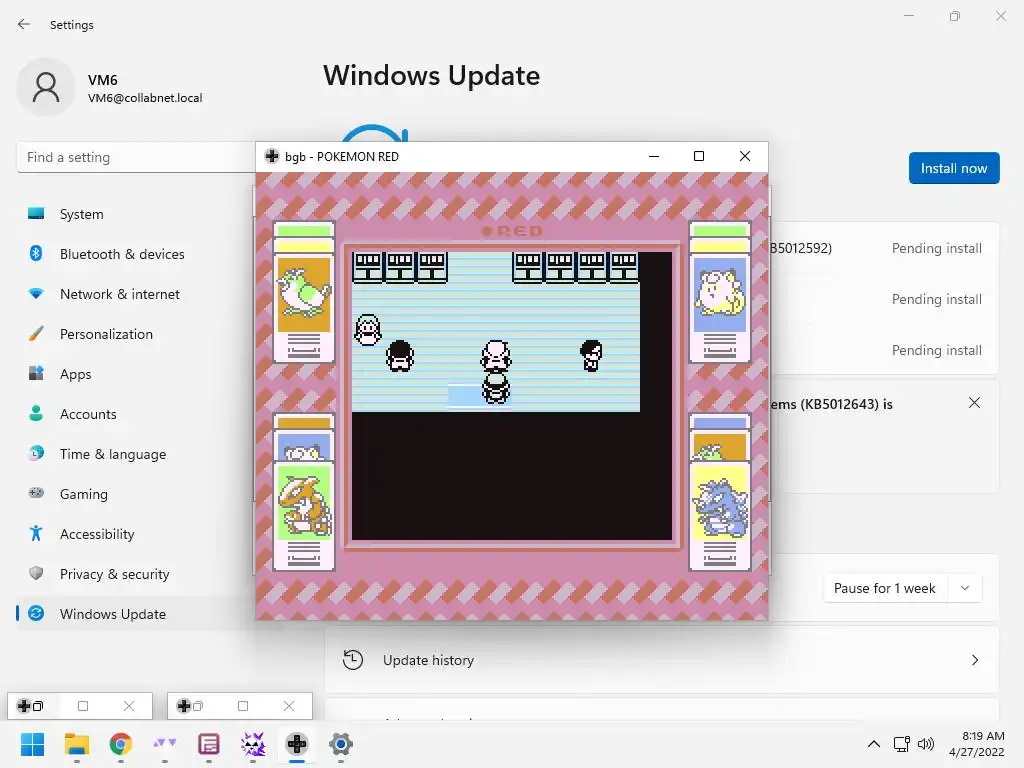Image resolution: width=1024 pixels, height=768 pixels.
Task: Click VM6@collabnet.local account text
Action: 145,98
